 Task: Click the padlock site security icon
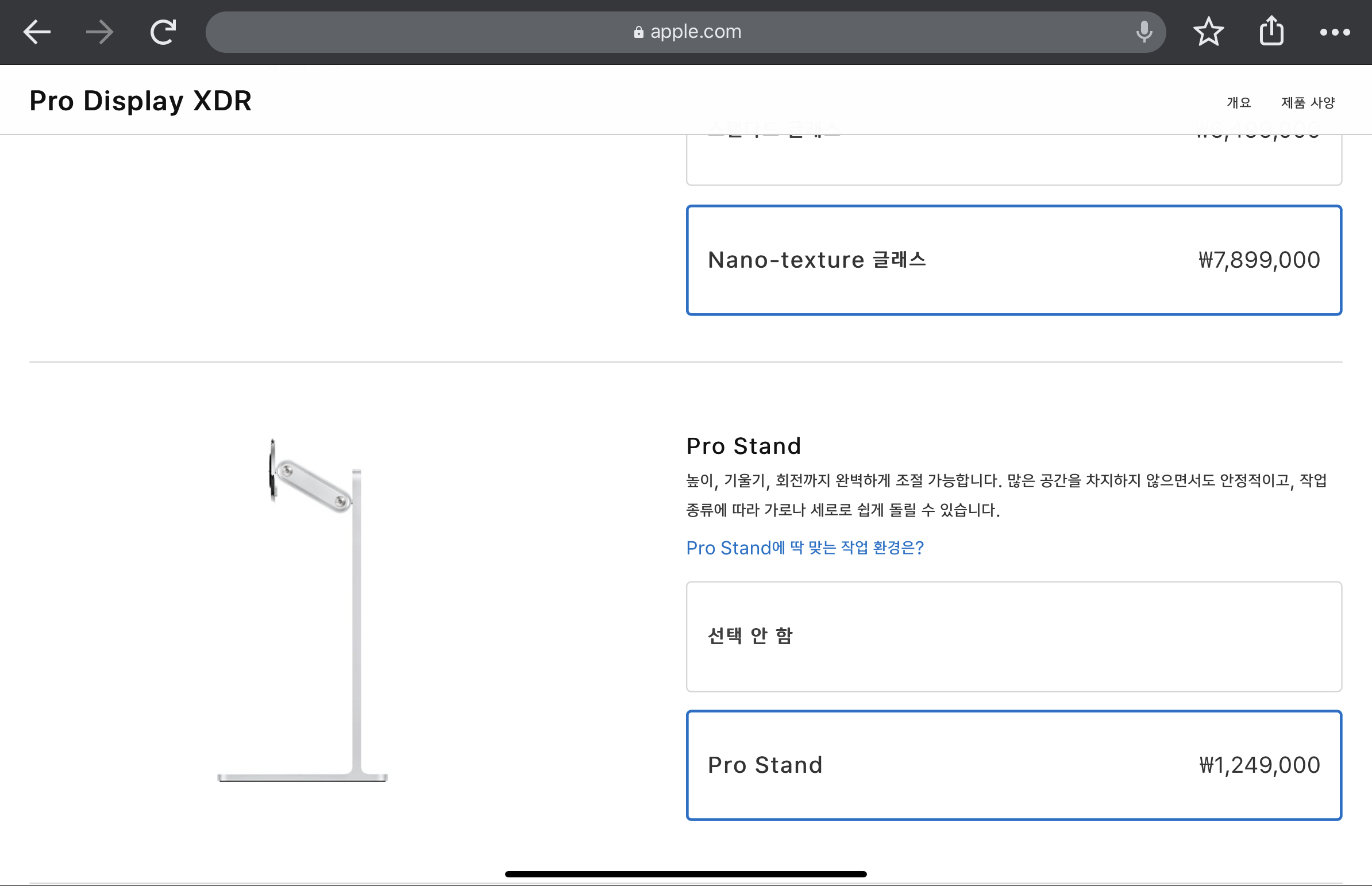(638, 32)
